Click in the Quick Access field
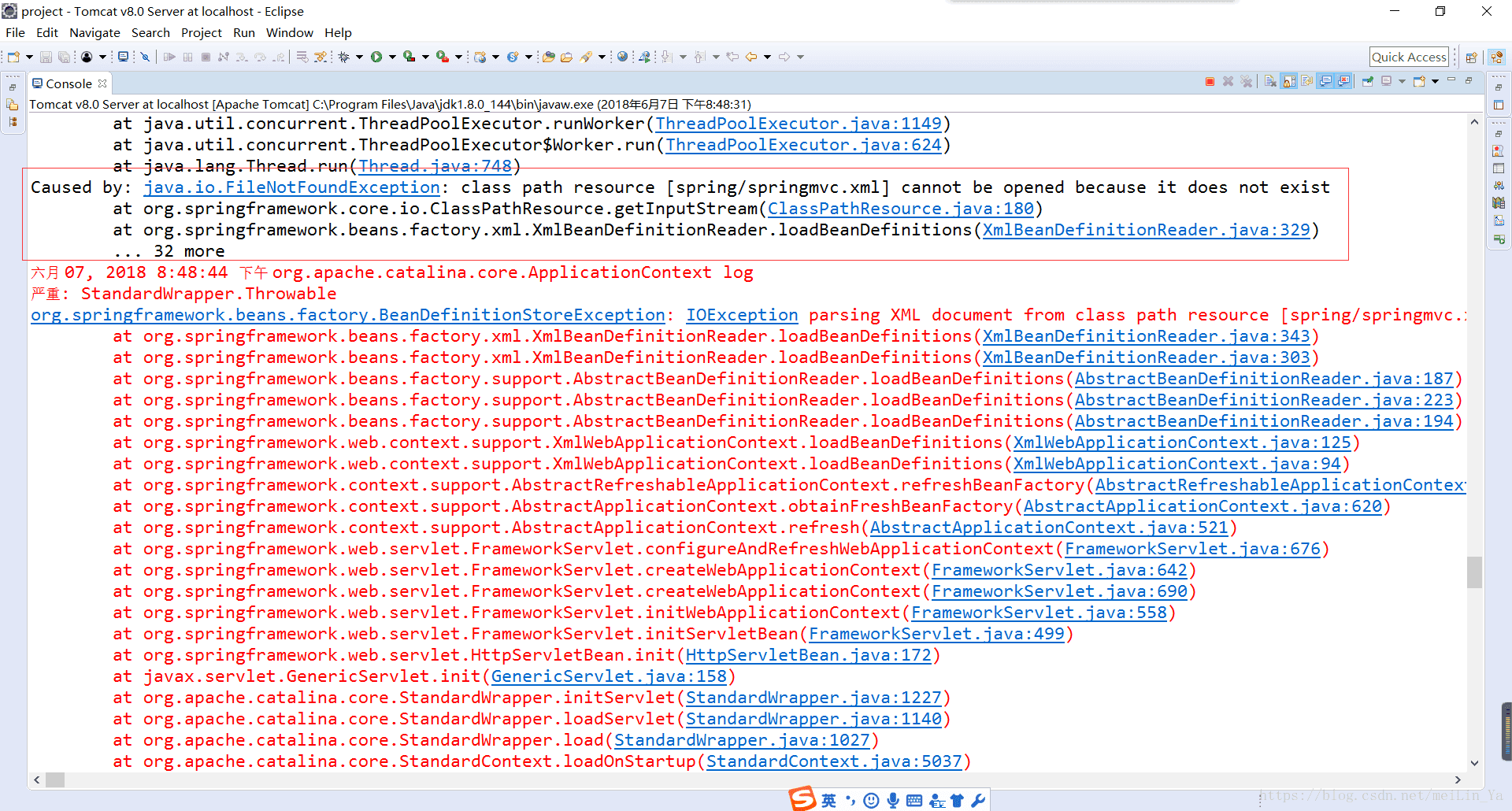The width and height of the screenshot is (1512, 811). 1409,57
